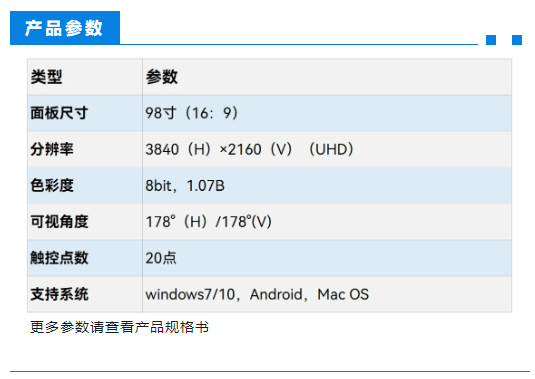Screen dimensions: 535x379
Task: Click the 分辨率 row label
Action: (52, 149)
